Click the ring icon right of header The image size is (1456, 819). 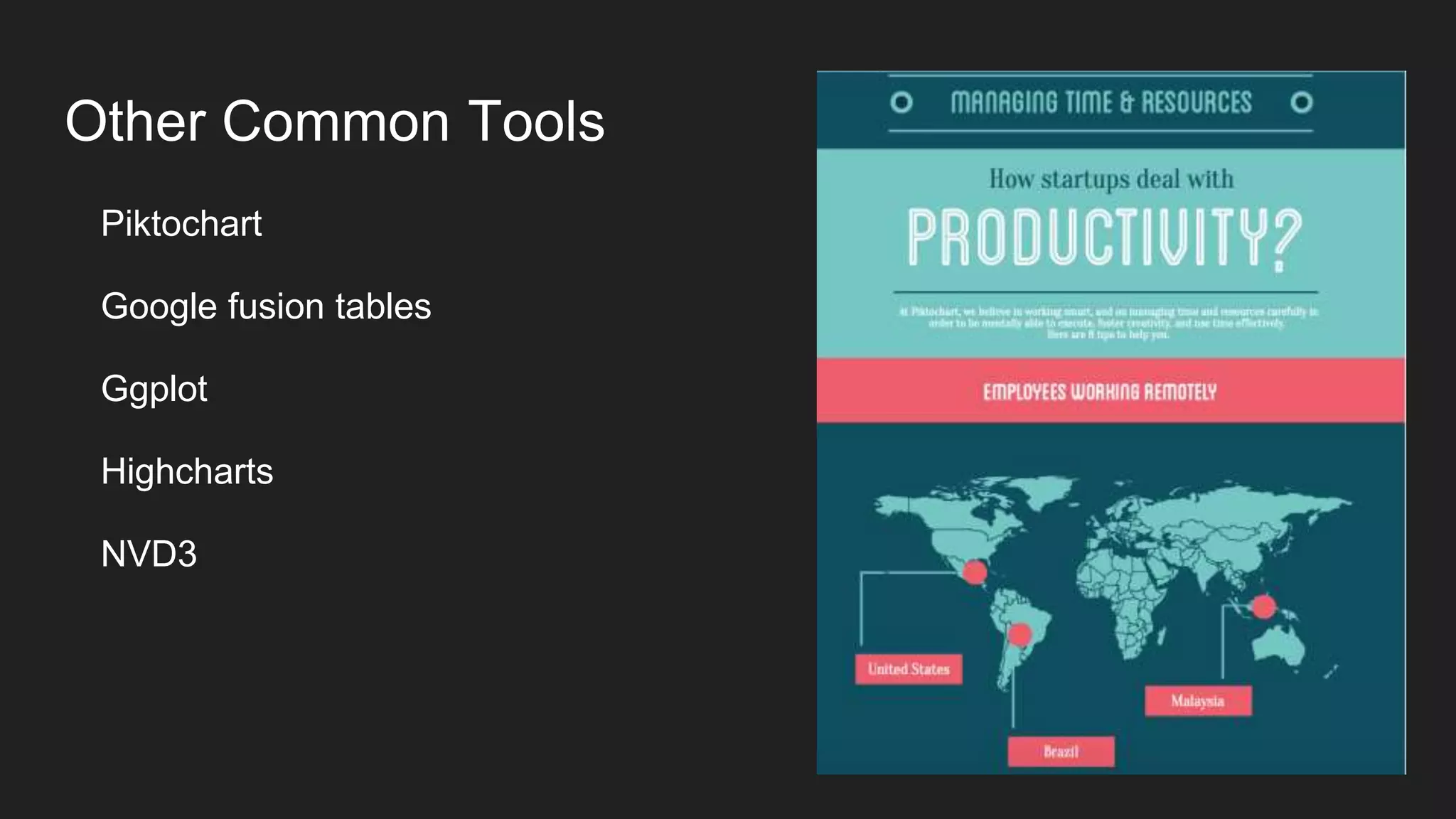[x=1302, y=102]
